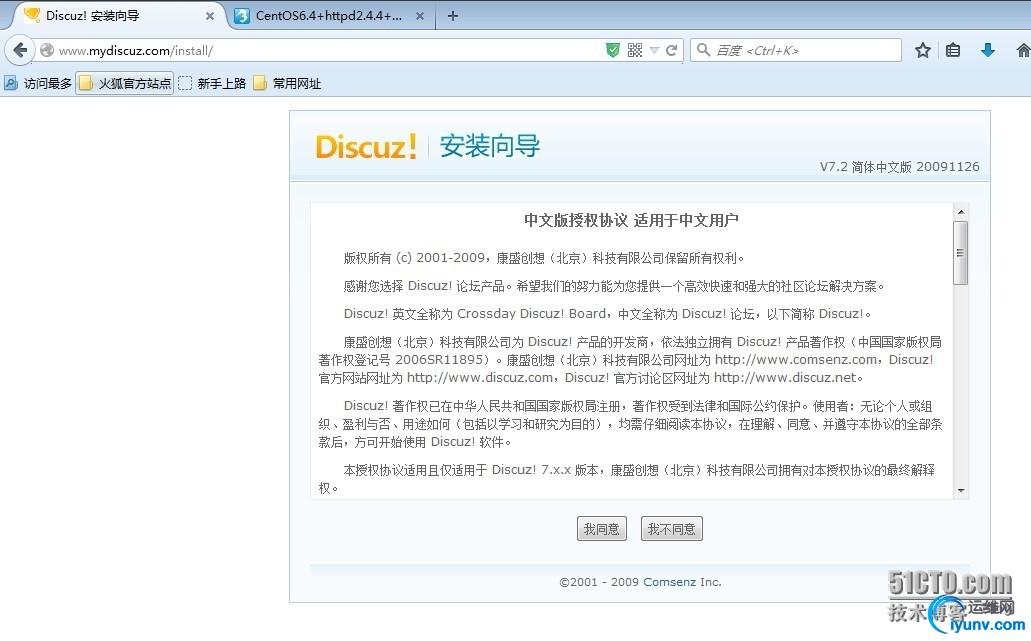Reload the page with the refresh icon
Screen dimensions: 1031x641
(671, 50)
